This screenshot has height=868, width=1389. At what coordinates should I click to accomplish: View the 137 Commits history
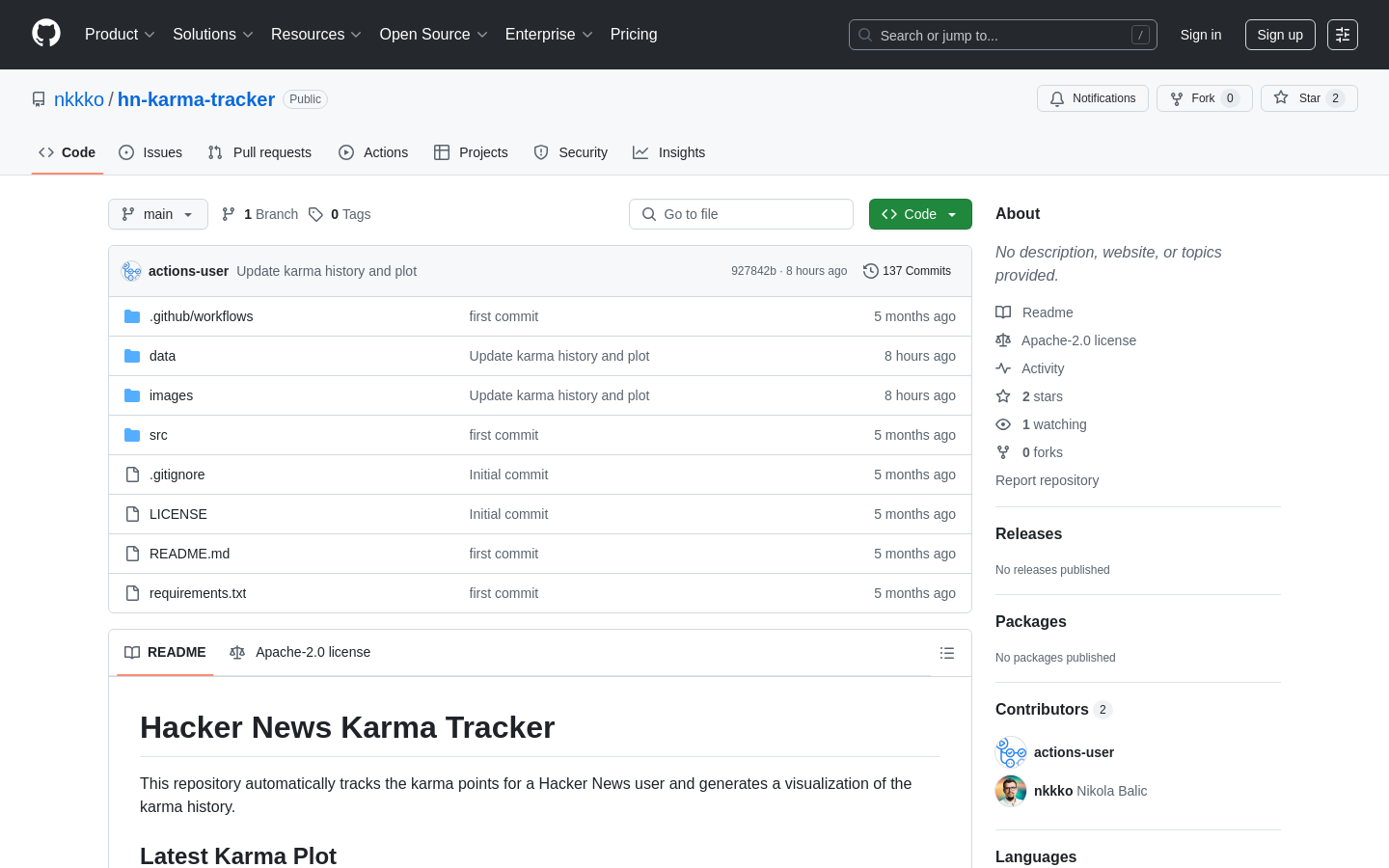[907, 271]
